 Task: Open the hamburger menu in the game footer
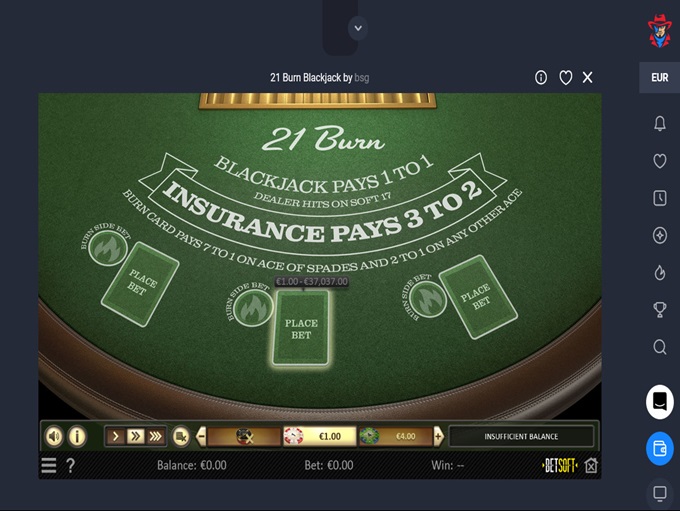49,465
